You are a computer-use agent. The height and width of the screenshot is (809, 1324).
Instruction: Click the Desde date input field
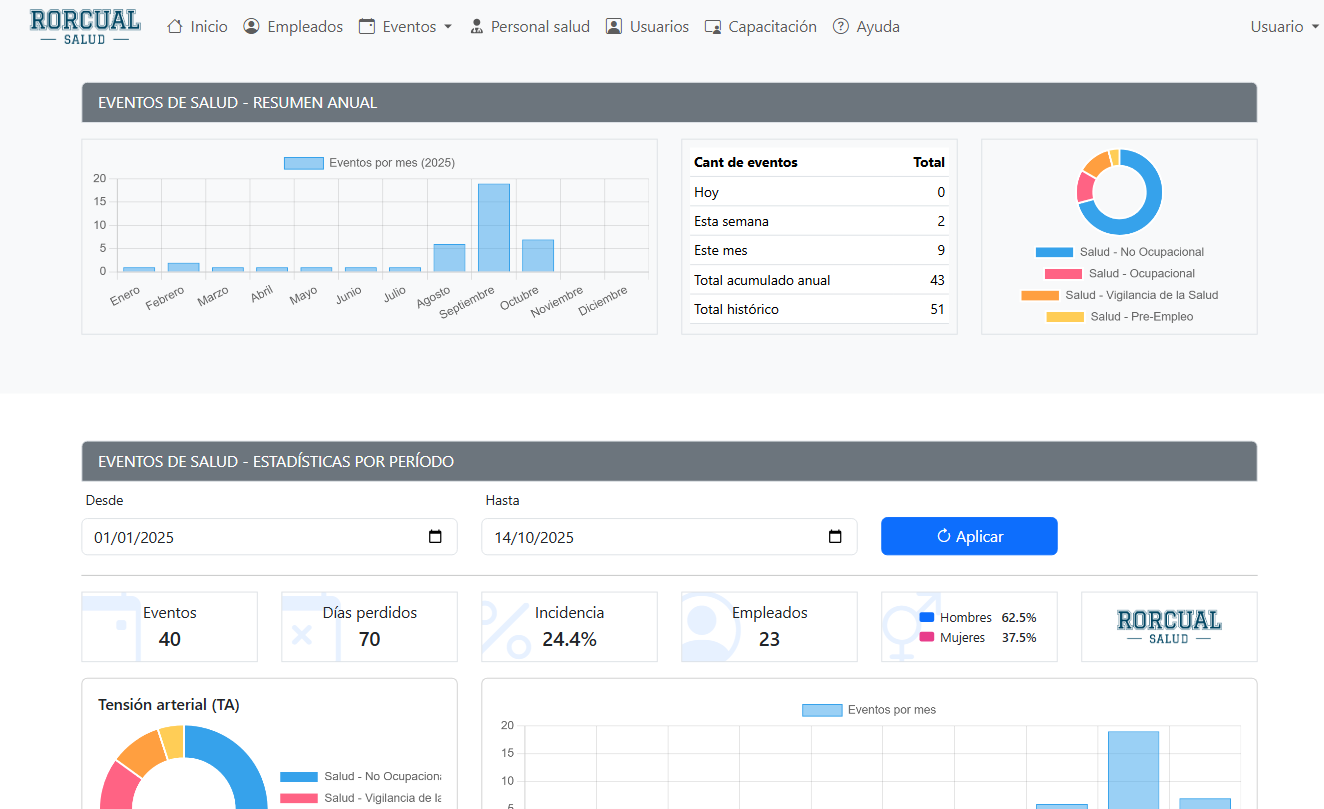[250, 537]
